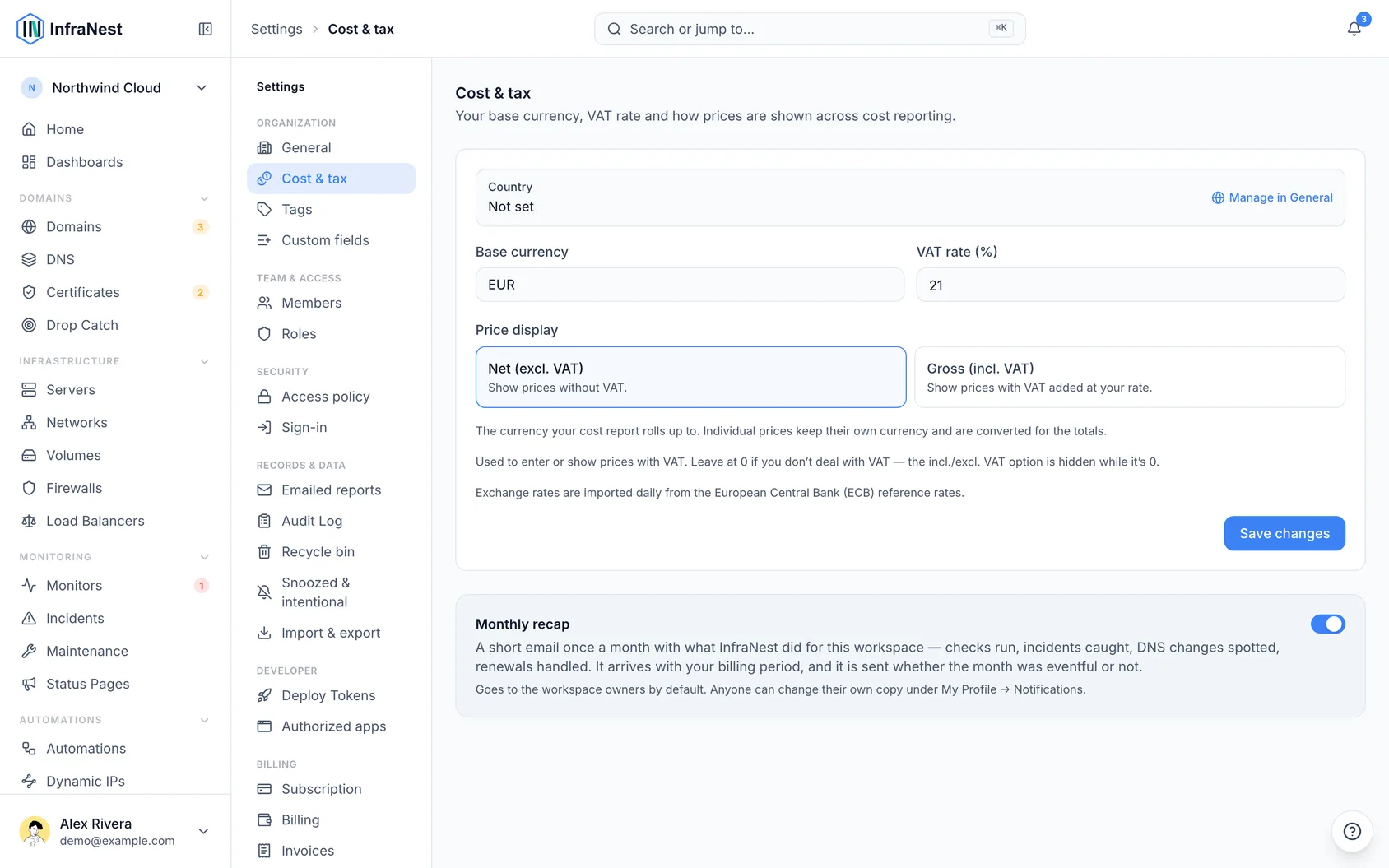Select Net (excl. VAT) price display
Image resolution: width=1389 pixels, height=868 pixels.
690,377
